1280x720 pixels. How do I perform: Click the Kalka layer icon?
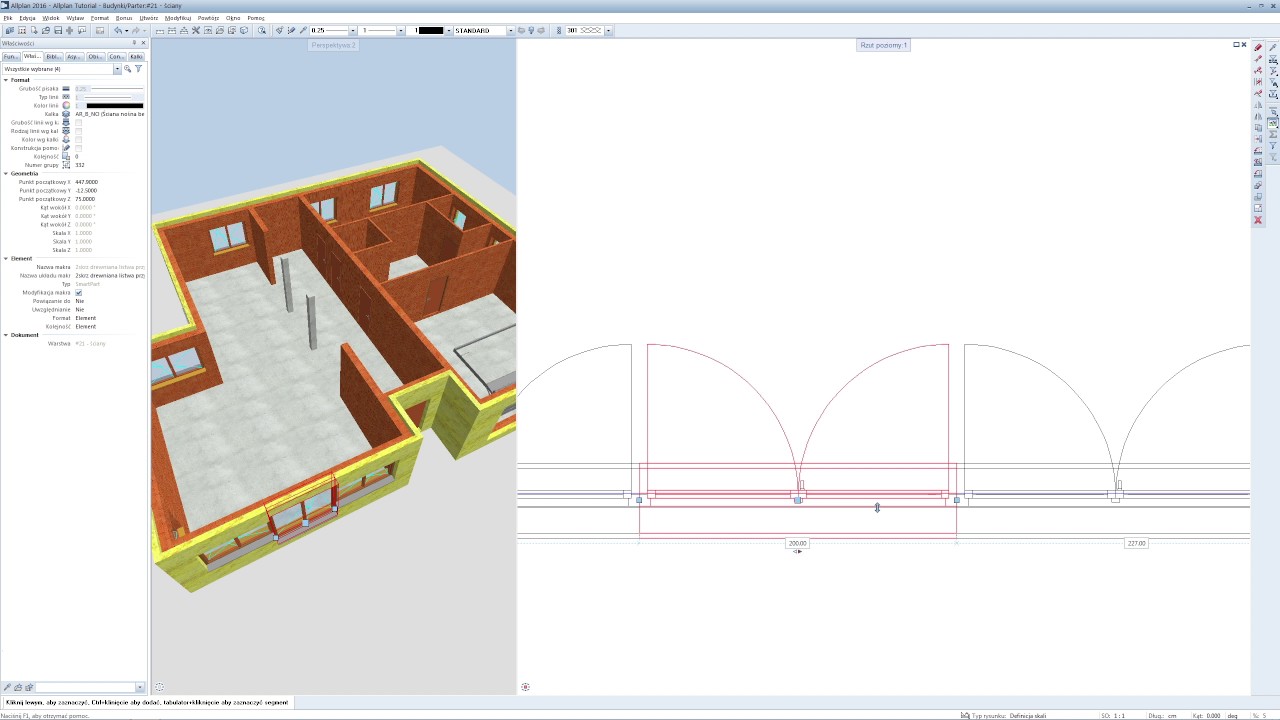tap(66, 114)
